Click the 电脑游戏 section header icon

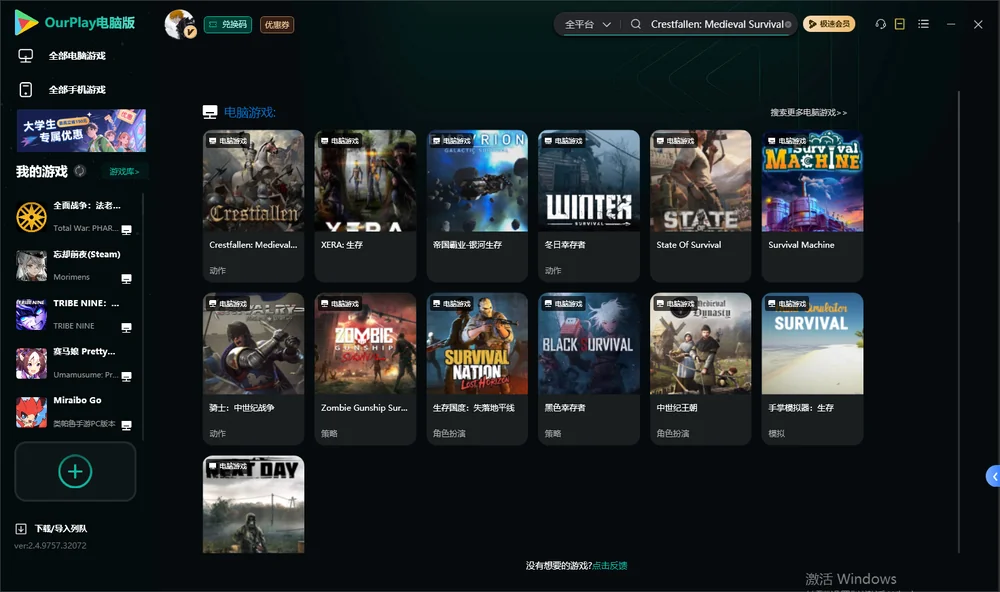tap(210, 112)
